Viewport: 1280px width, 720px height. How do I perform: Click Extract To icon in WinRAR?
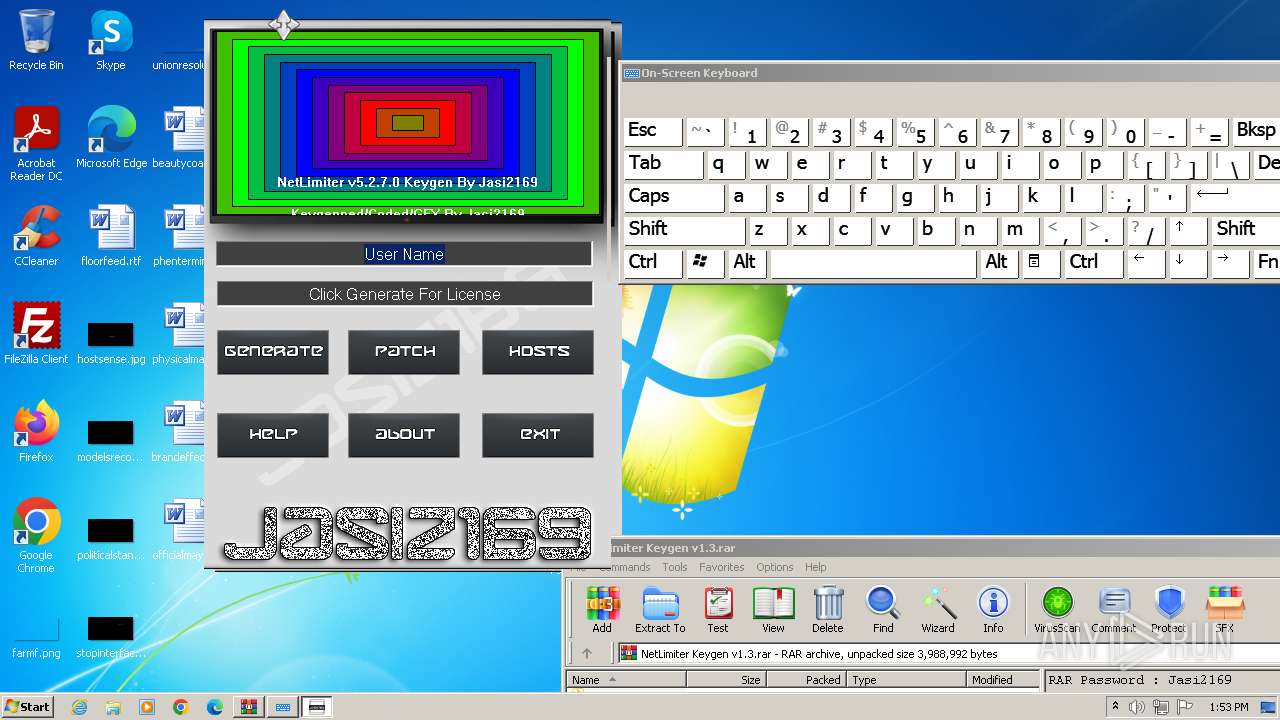point(660,610)
